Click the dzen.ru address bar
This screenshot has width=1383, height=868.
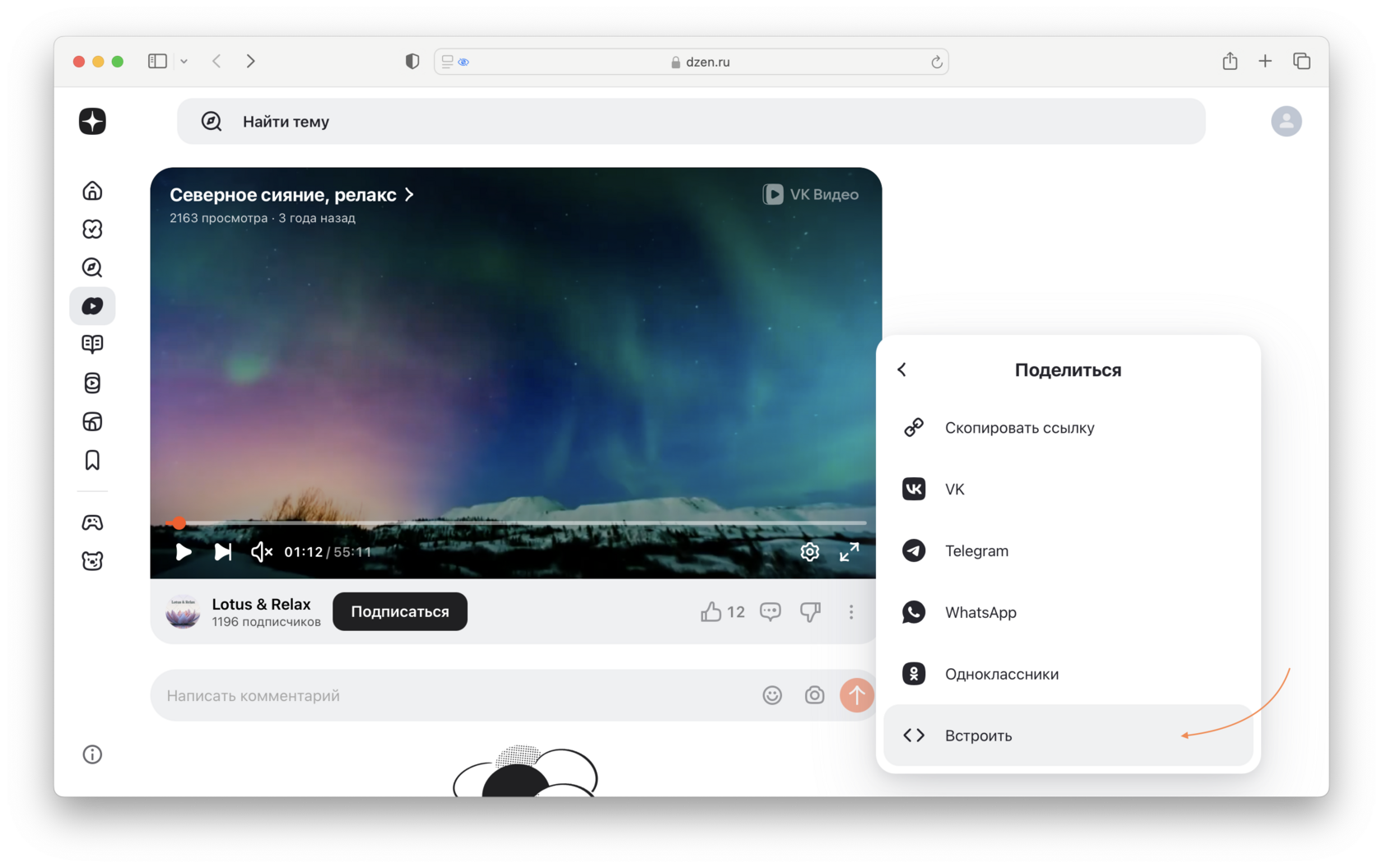[691, 62]
